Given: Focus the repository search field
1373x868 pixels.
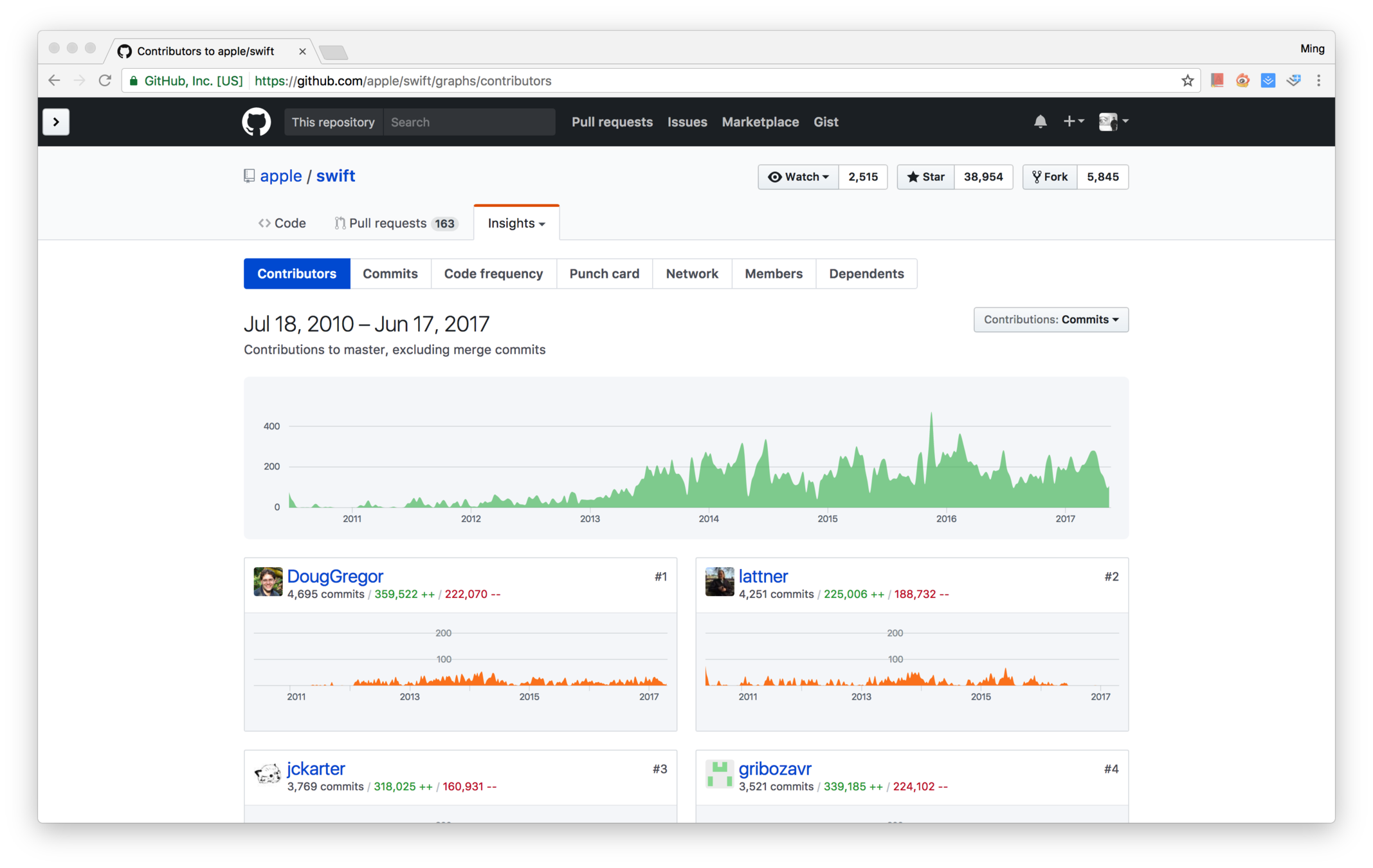Looking at the screenshot, I should (469, 122).
